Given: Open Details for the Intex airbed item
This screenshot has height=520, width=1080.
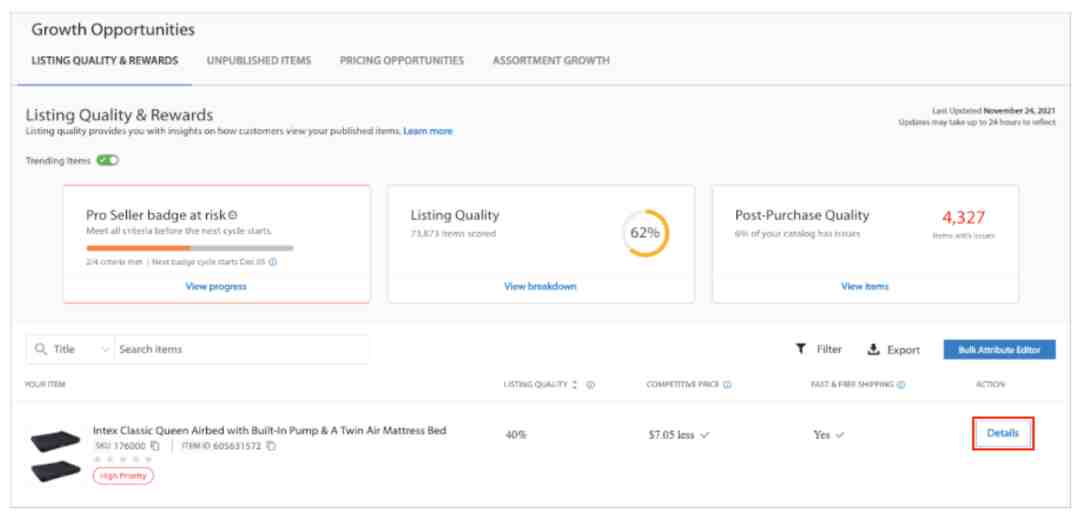Looking at the screenshot, I should point(1002,433).
